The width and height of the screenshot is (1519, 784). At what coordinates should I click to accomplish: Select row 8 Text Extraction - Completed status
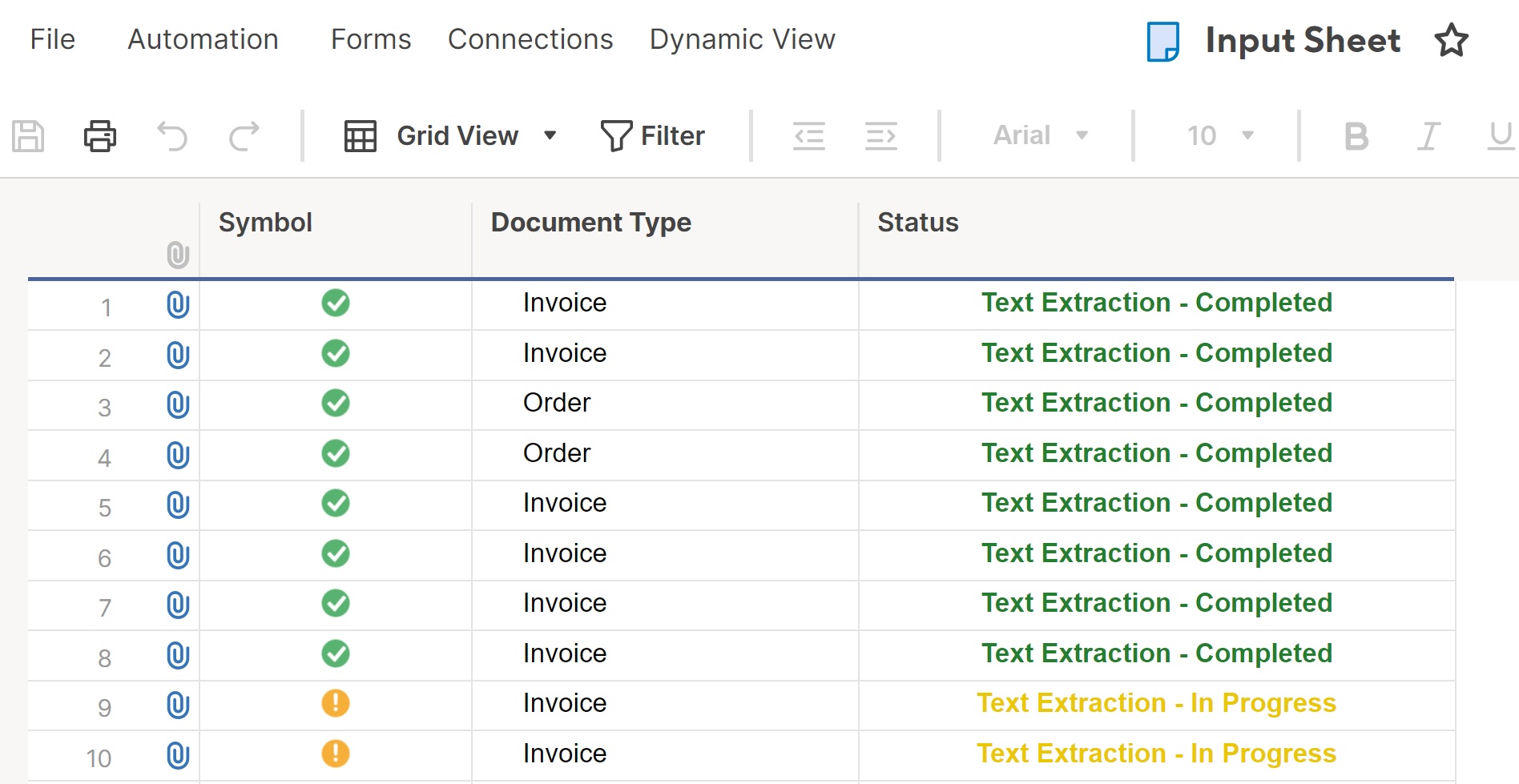[1157, 655]
